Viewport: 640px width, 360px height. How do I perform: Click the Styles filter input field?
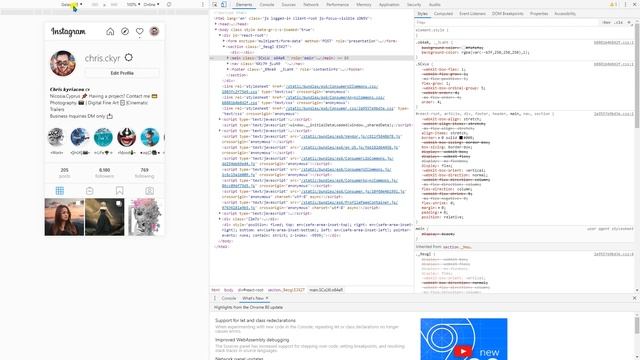pos(506,22)
